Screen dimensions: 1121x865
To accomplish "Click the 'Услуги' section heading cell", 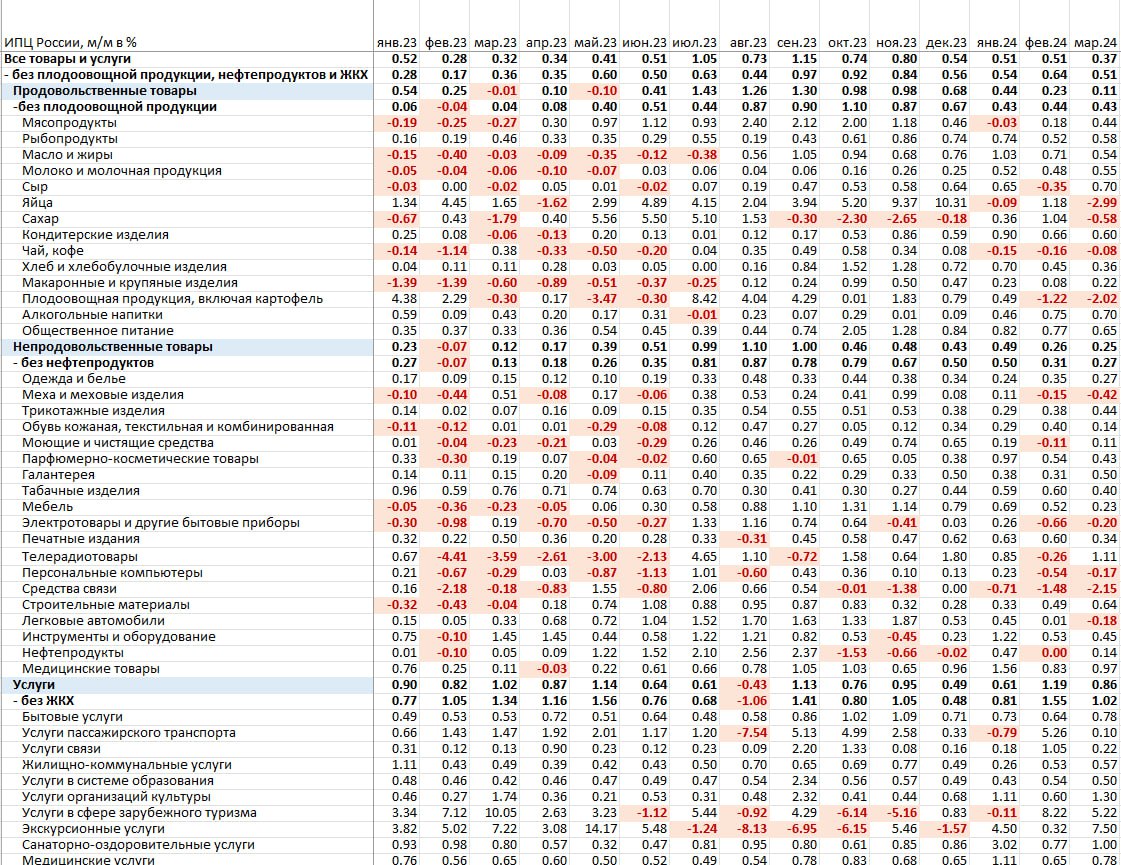I will click(35, 684).
